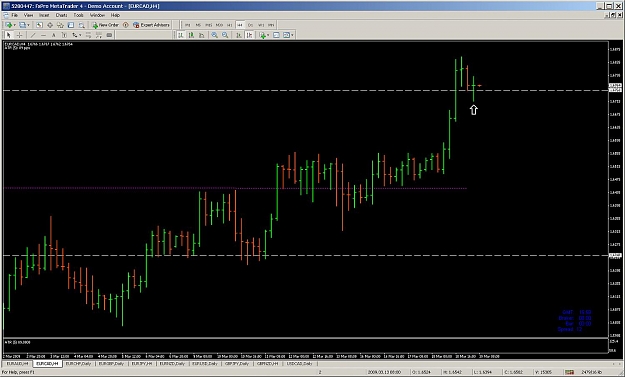Switch to Candlesticks display
625x377 pixels.
coord(191,35)
